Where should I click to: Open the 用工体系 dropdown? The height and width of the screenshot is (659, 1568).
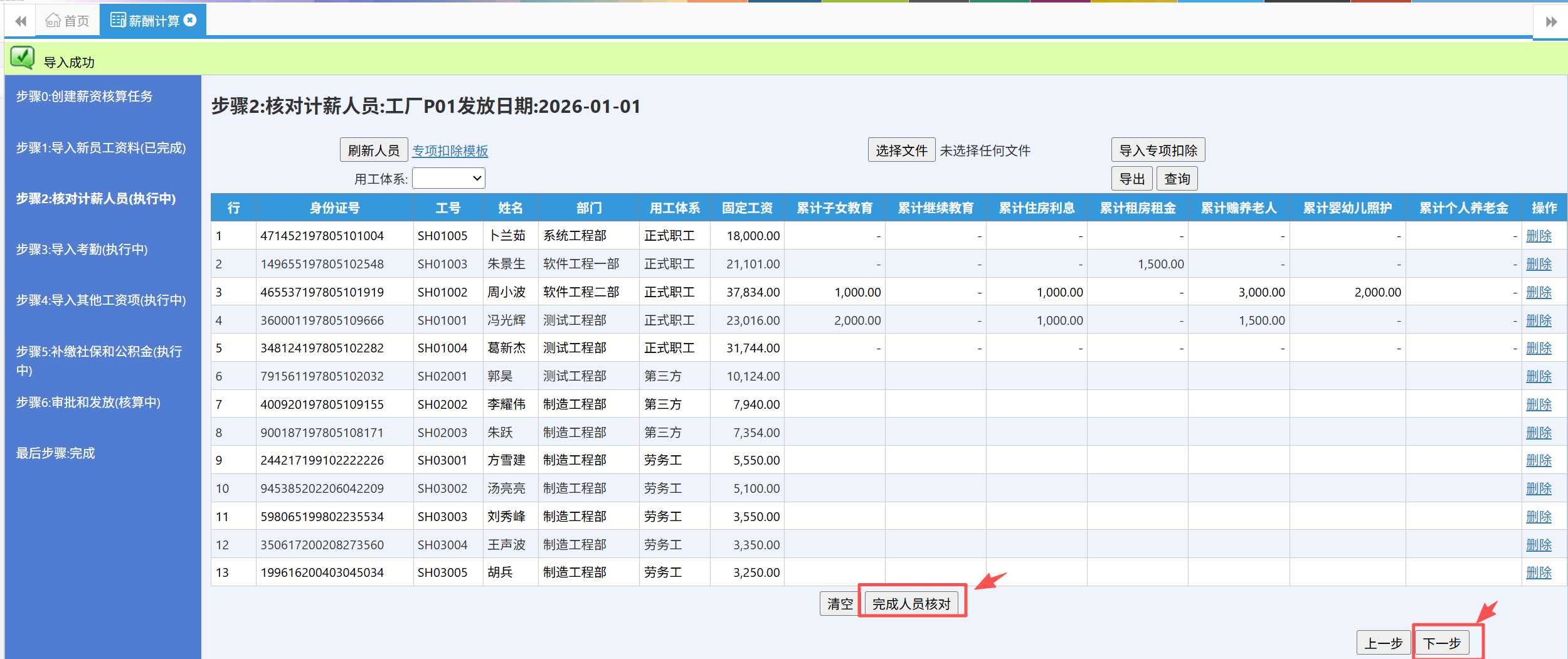pyautogui.click(x=448, y=179)
